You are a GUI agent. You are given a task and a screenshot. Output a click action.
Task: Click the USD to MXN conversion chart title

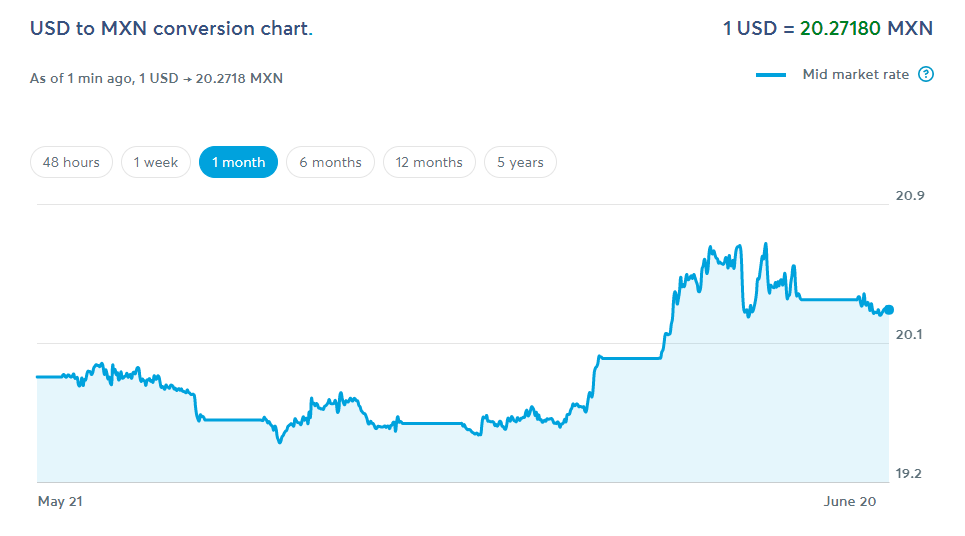pos(171,28)
